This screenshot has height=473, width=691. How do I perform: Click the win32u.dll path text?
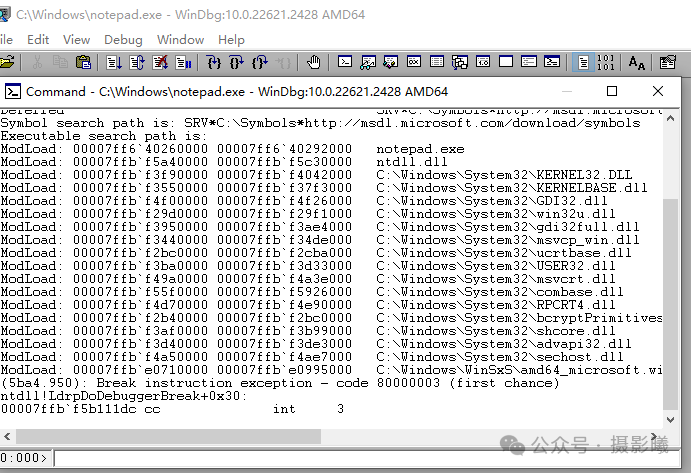(496, 214)
